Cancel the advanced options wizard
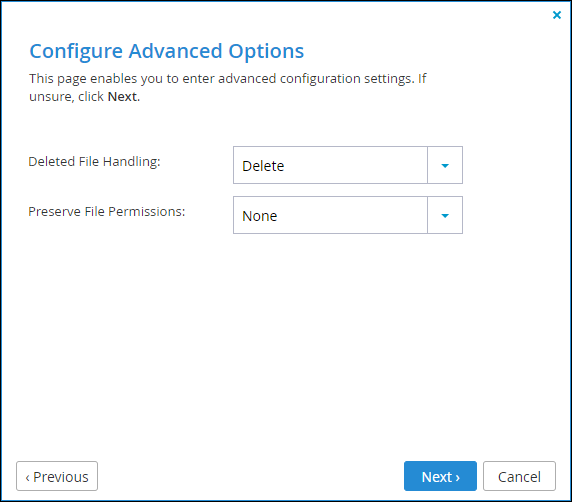The height and width of the screenshot is (502, 572). pyautogui.click(x=519, y=476)
